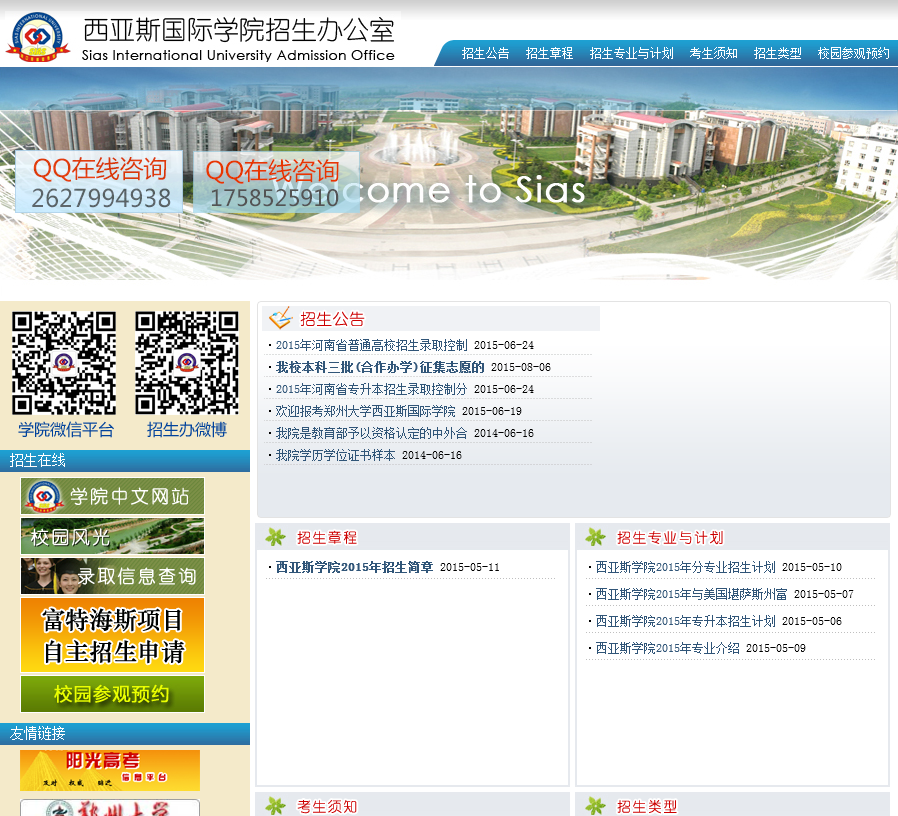
Task: Click the 招生类型 section heading
Action: click(x=647, y=807)
